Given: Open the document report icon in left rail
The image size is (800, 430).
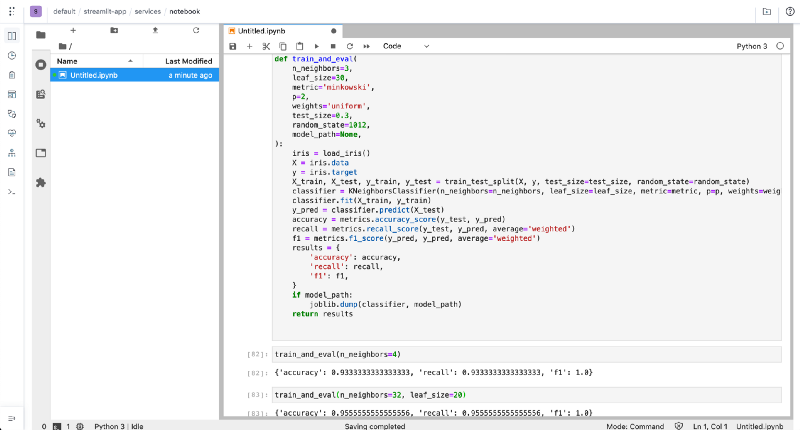Looking at the screenshot, I should tap(12, 172).
